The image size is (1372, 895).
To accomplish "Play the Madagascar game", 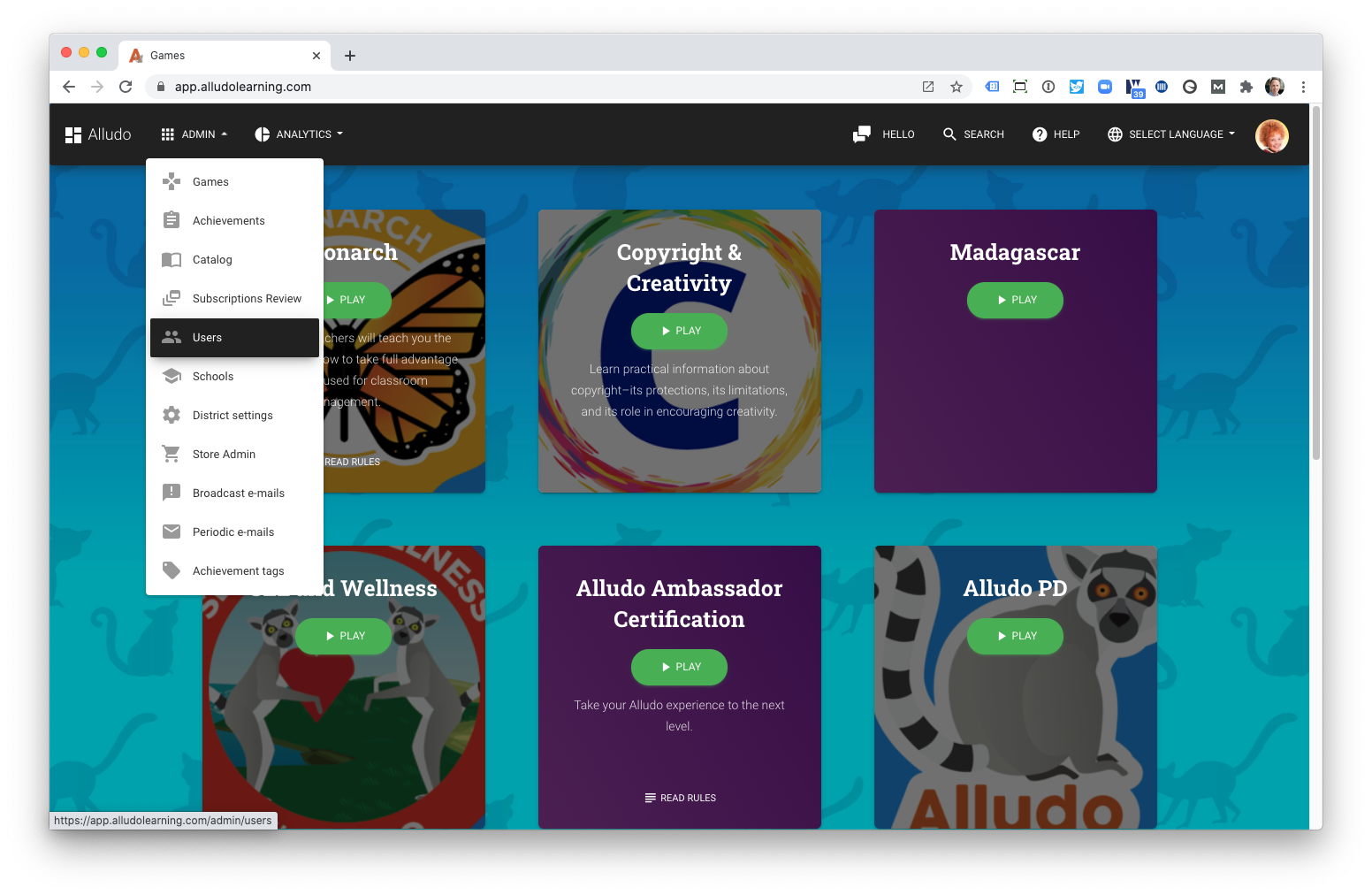I will (x=1015, y=300).
